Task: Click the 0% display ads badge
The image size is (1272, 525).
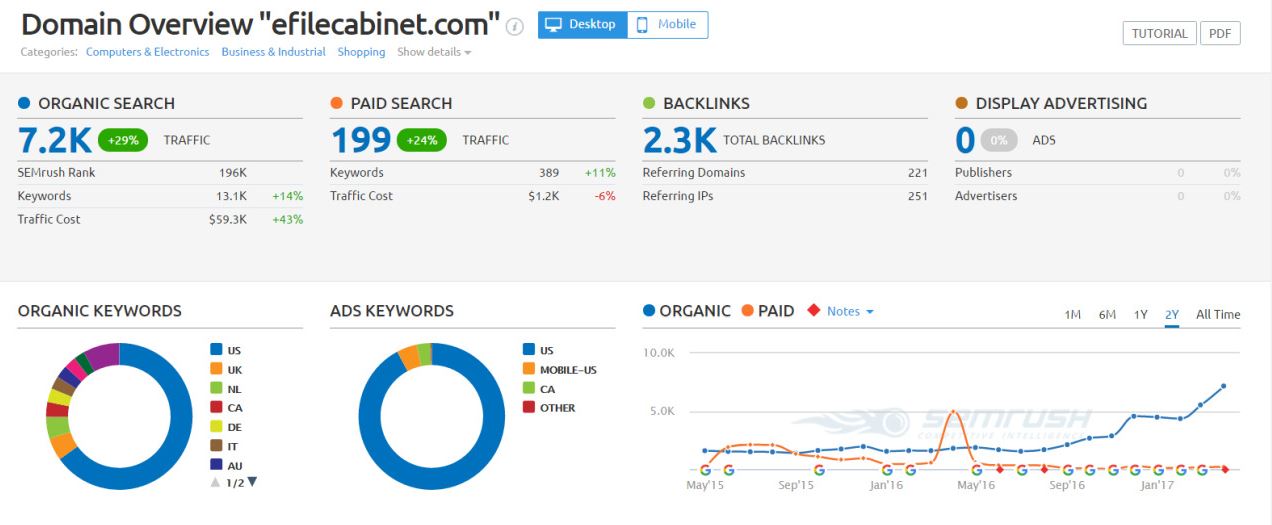Action: [x=999, y=140]
